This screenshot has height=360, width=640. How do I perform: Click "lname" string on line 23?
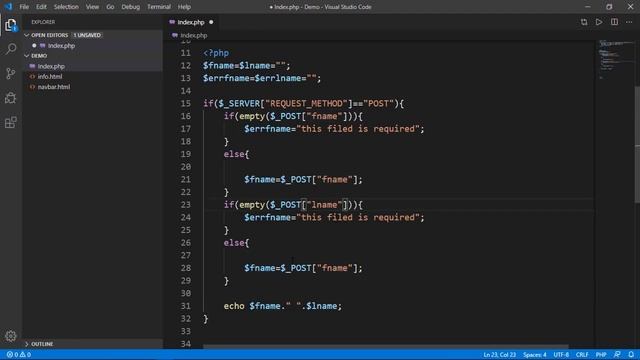(324, 205)
